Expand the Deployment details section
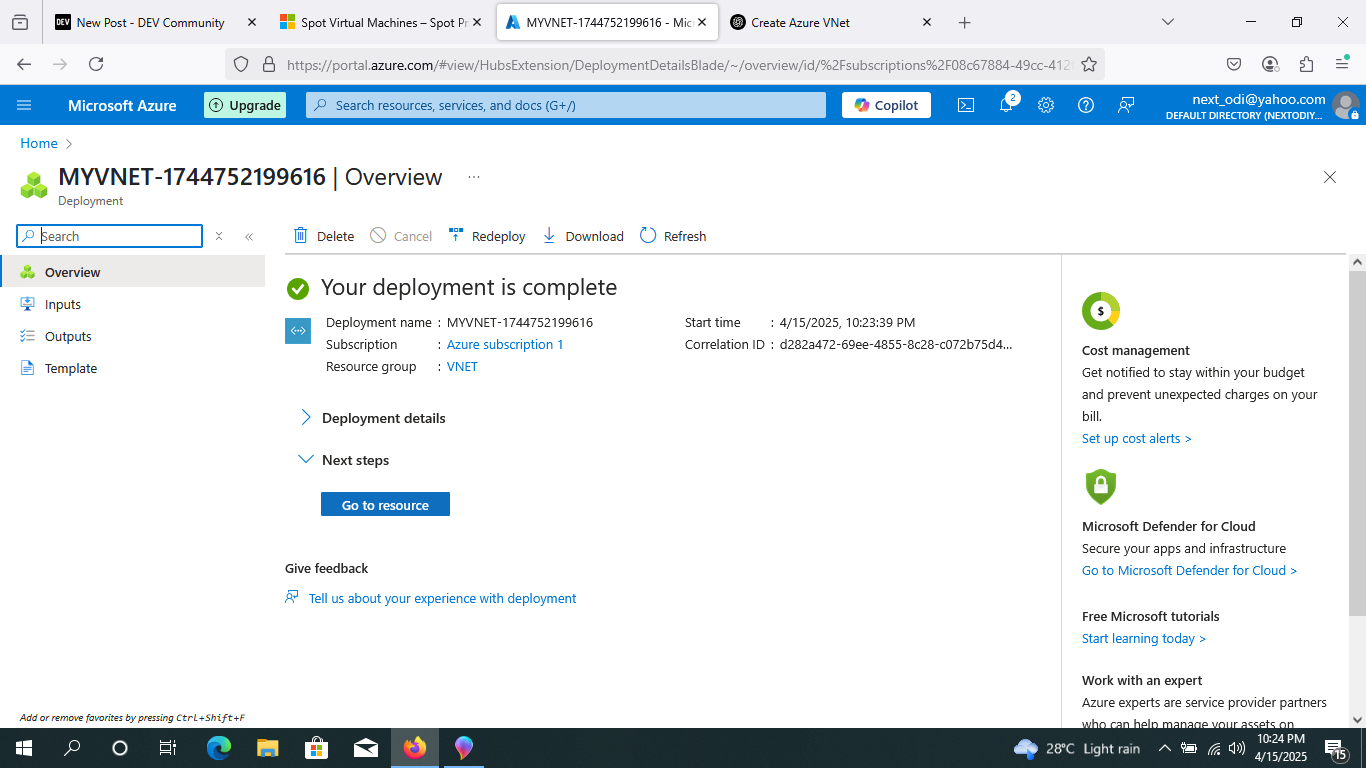This screenshot has height=768, width=1366. (x=372, y=418)
